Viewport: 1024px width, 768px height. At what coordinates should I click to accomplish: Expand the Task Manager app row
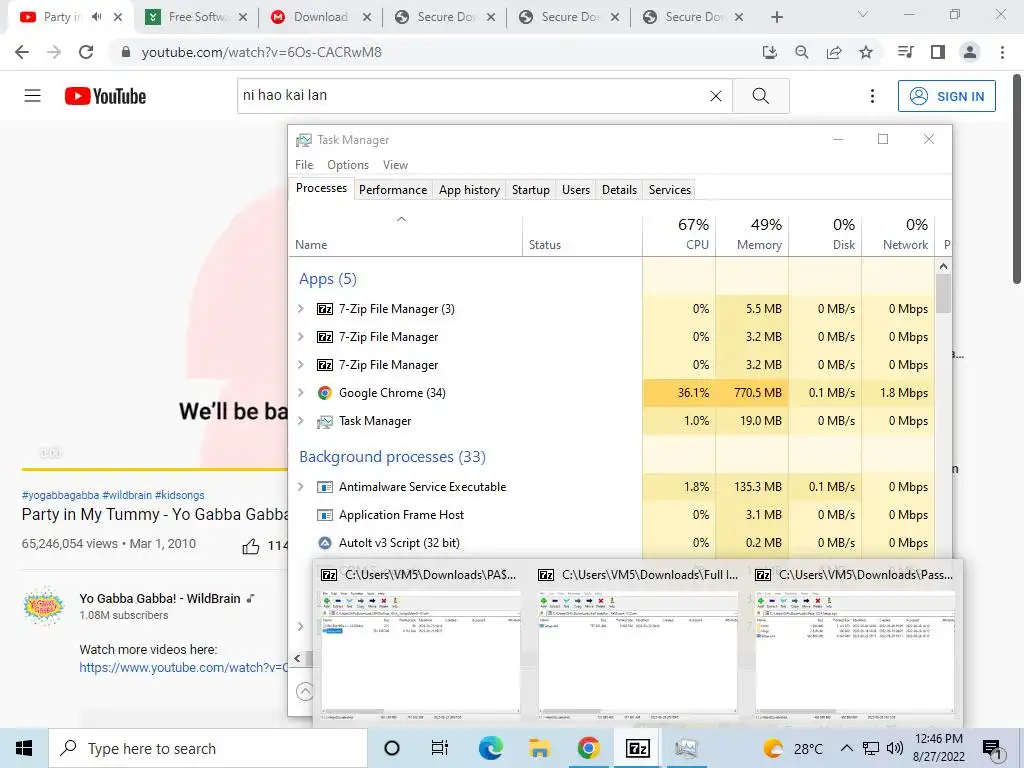300,421
